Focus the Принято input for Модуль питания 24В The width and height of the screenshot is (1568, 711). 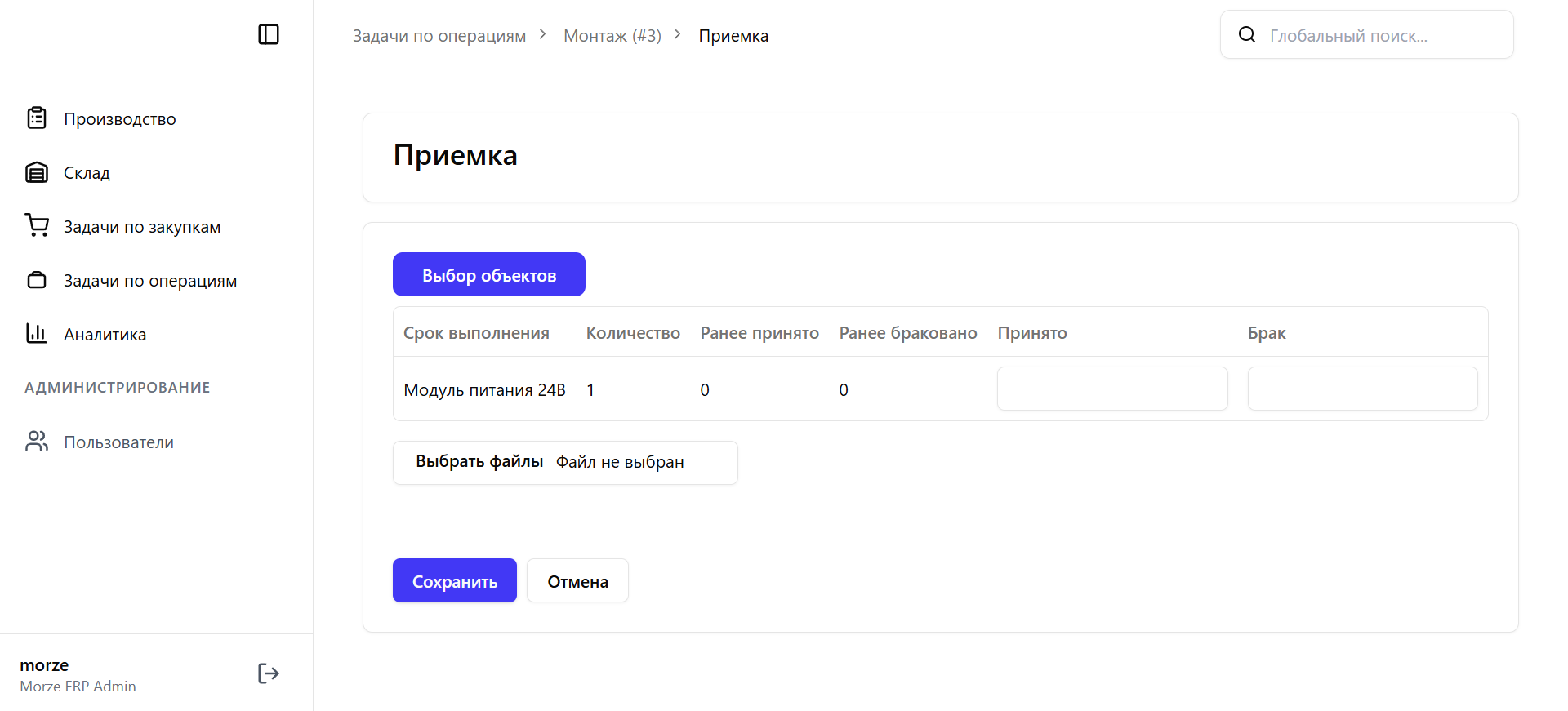1112,389
